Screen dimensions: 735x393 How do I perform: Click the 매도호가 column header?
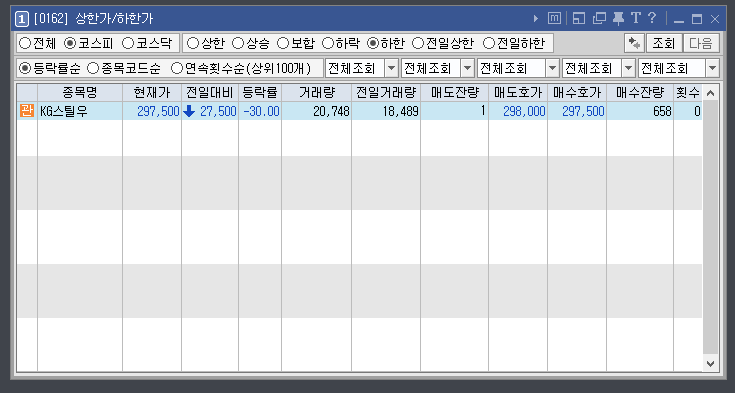[518, 93]
